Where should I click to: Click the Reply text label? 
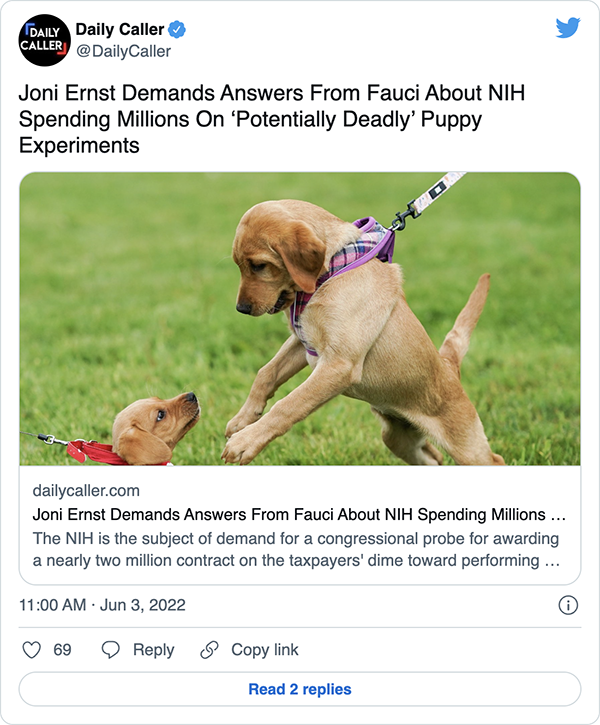pos(153,650)
